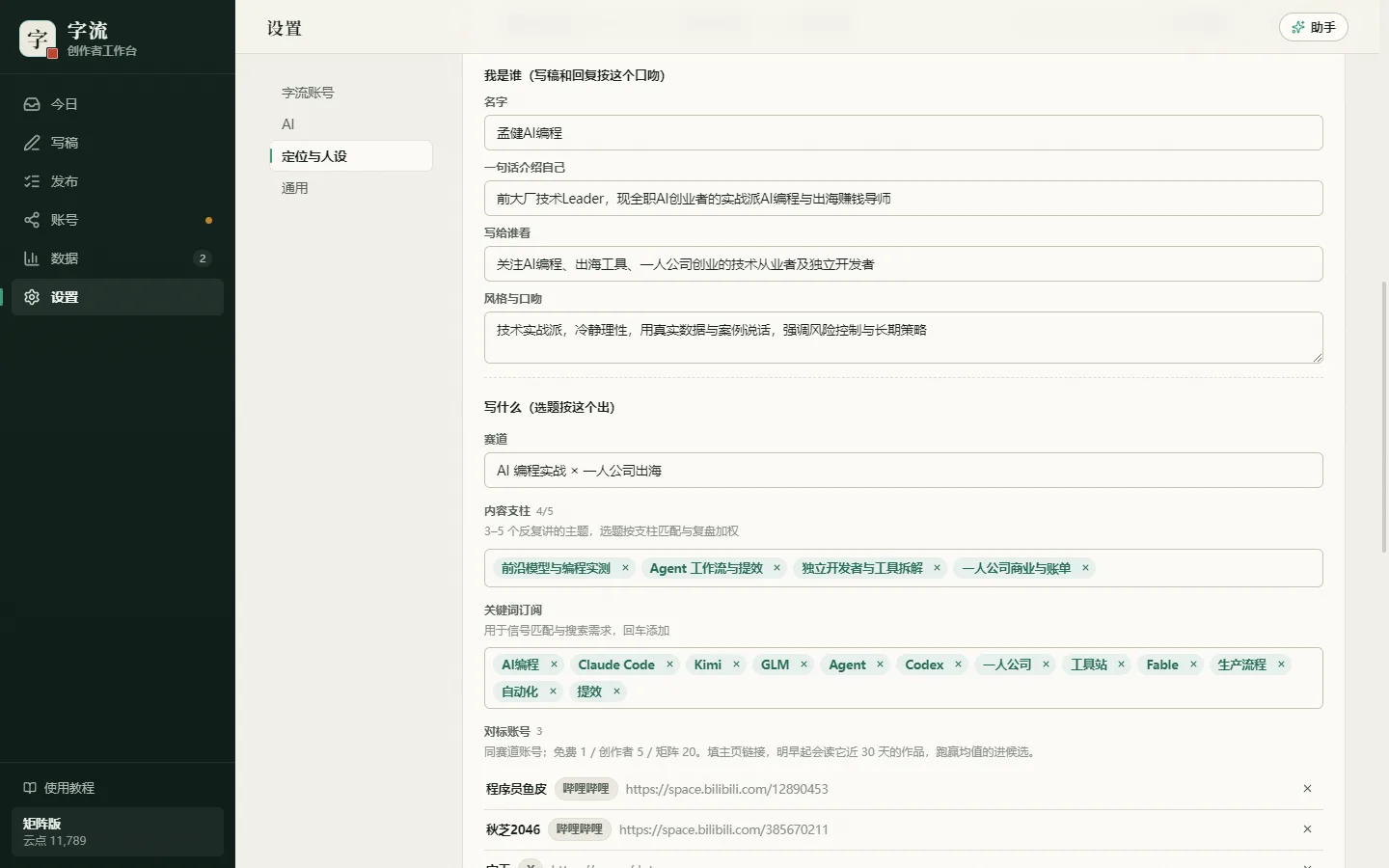
Task: Delete the 生产流程 keyword tag
Action: (x=1281, y=665)
